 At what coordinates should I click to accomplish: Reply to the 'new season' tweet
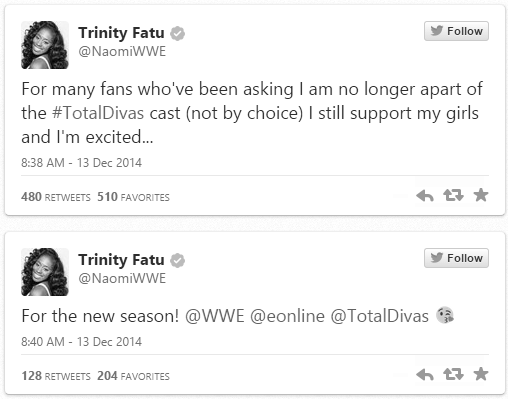[425, 375]
